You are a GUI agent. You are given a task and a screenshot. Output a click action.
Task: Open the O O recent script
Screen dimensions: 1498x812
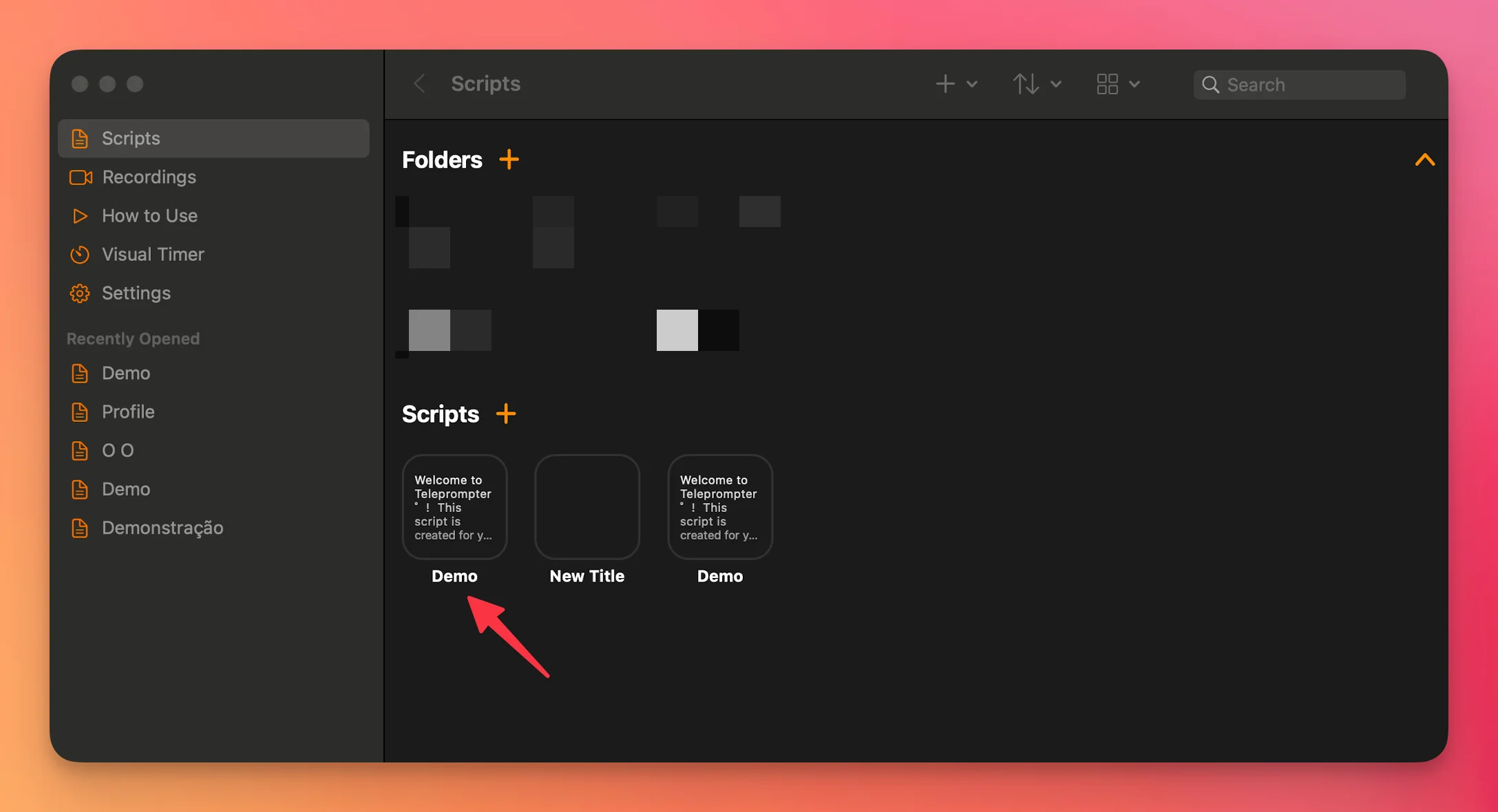click(118, 451)
